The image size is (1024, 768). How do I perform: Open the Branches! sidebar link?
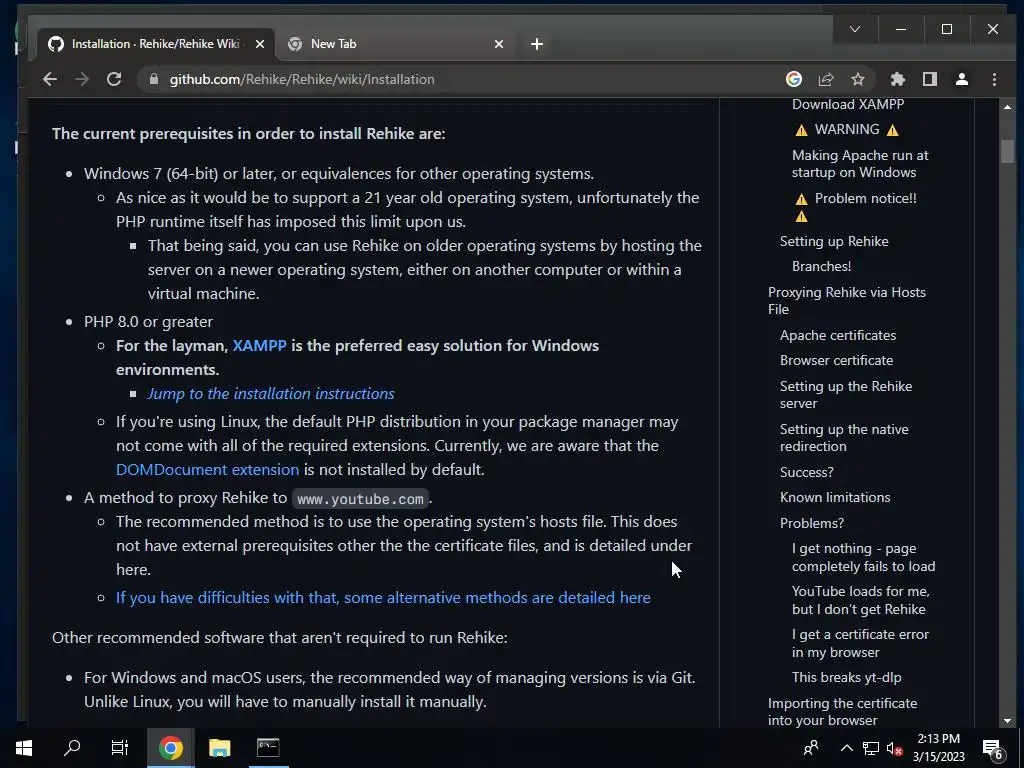(822, 266)
